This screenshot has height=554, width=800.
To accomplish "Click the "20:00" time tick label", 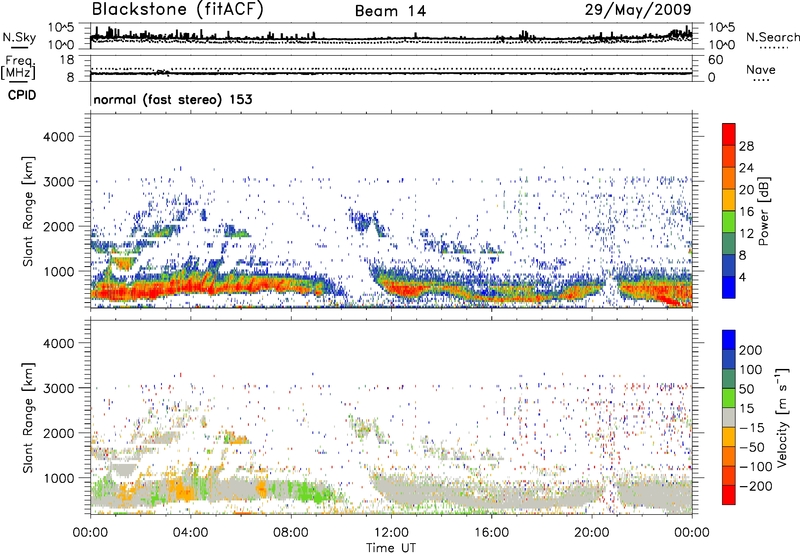I will (591, 533).
